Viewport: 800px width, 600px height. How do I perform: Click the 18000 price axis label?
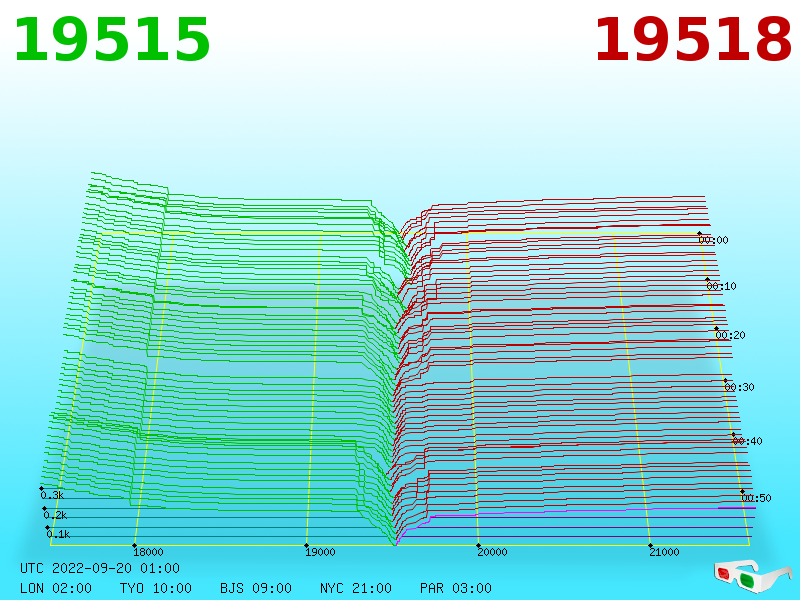click(x=148, y=552)
